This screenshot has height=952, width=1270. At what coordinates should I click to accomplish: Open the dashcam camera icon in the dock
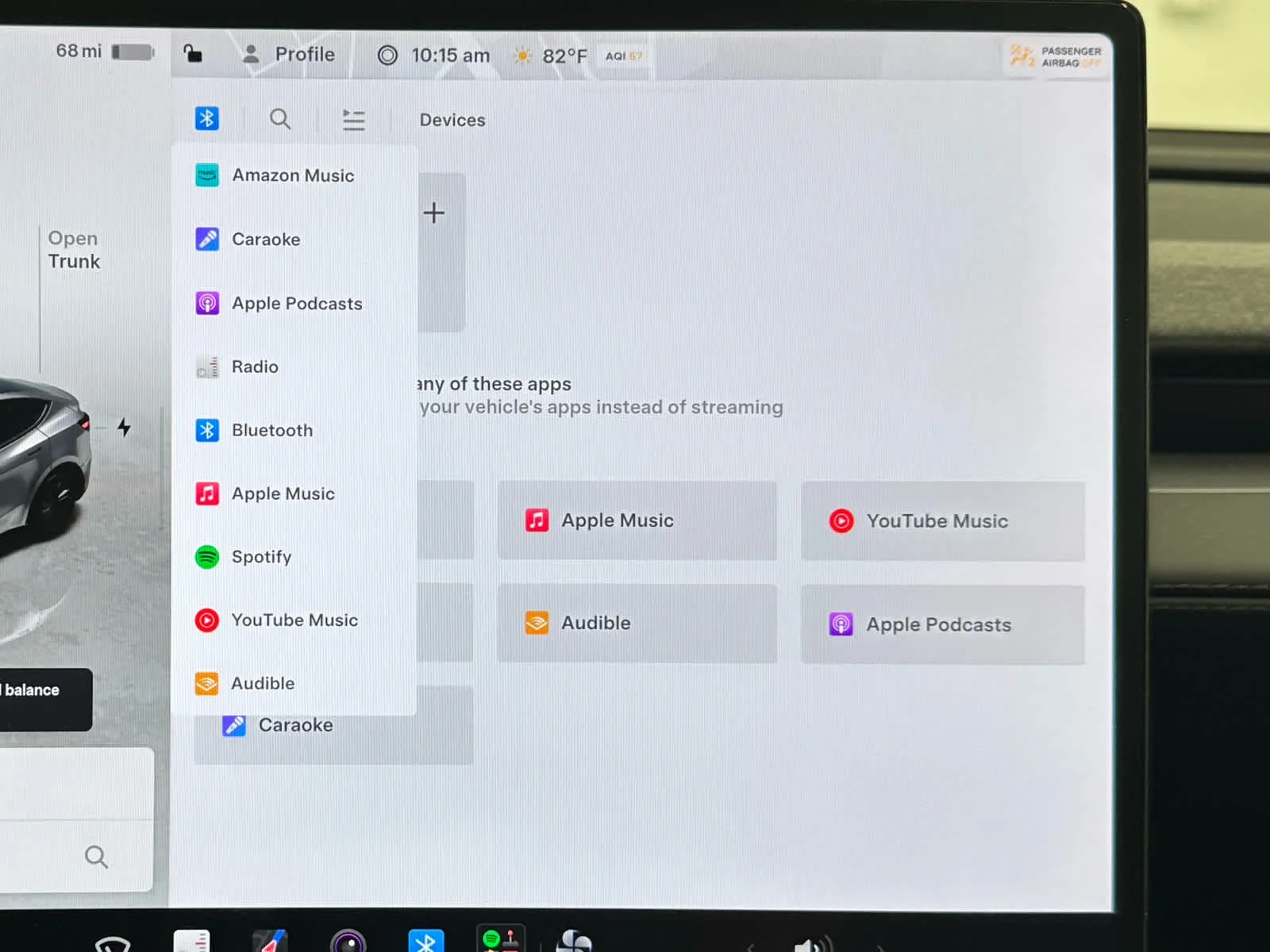coord(348,942)
